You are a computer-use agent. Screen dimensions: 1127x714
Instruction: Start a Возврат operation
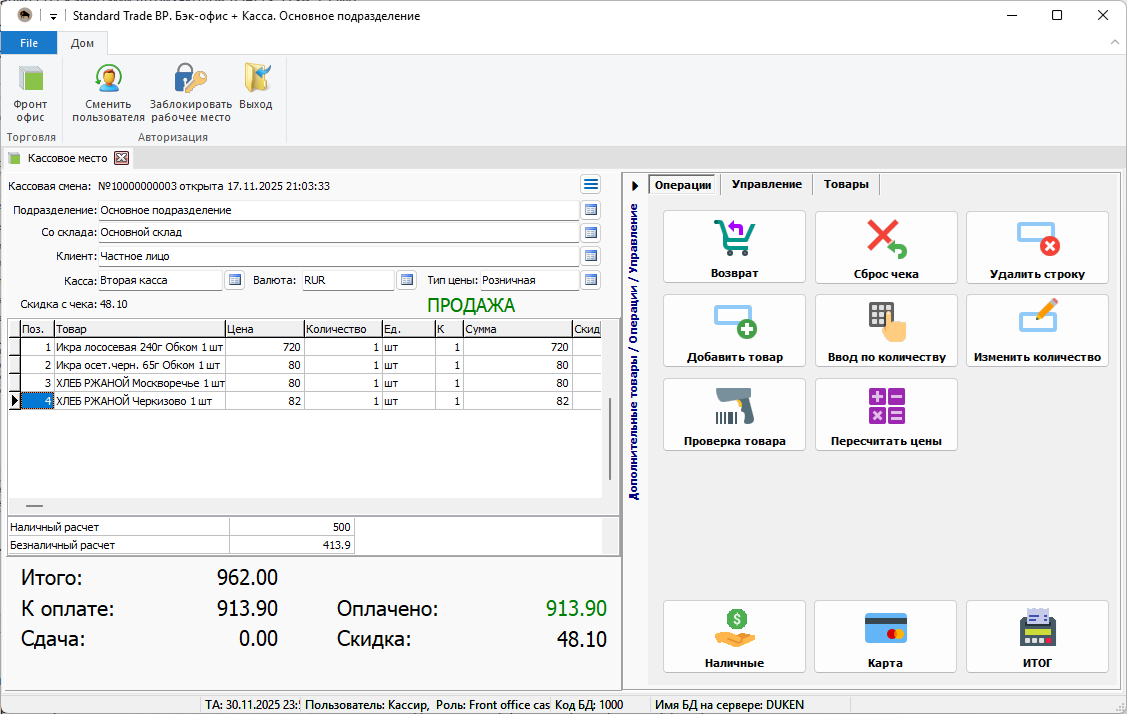tap(734, 247)
